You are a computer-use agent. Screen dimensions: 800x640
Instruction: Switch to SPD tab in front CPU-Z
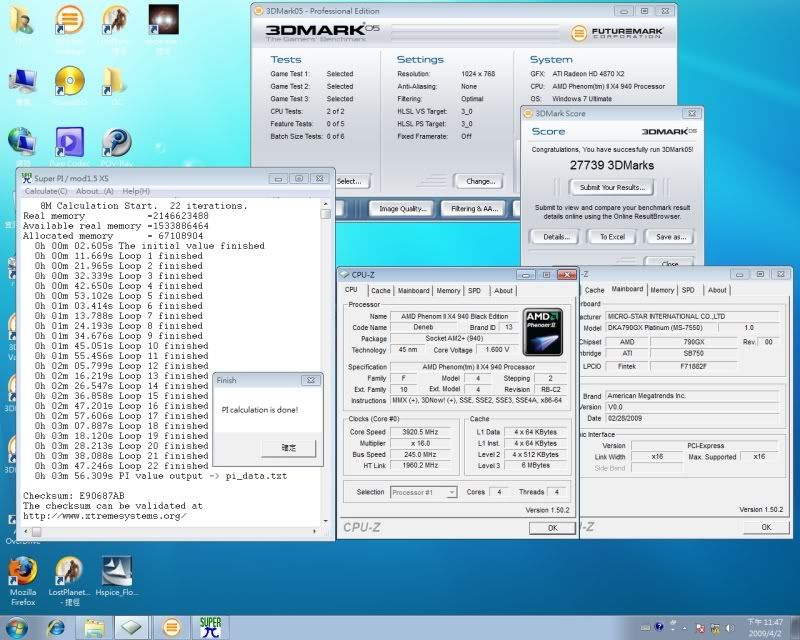[x=474, y=290]
